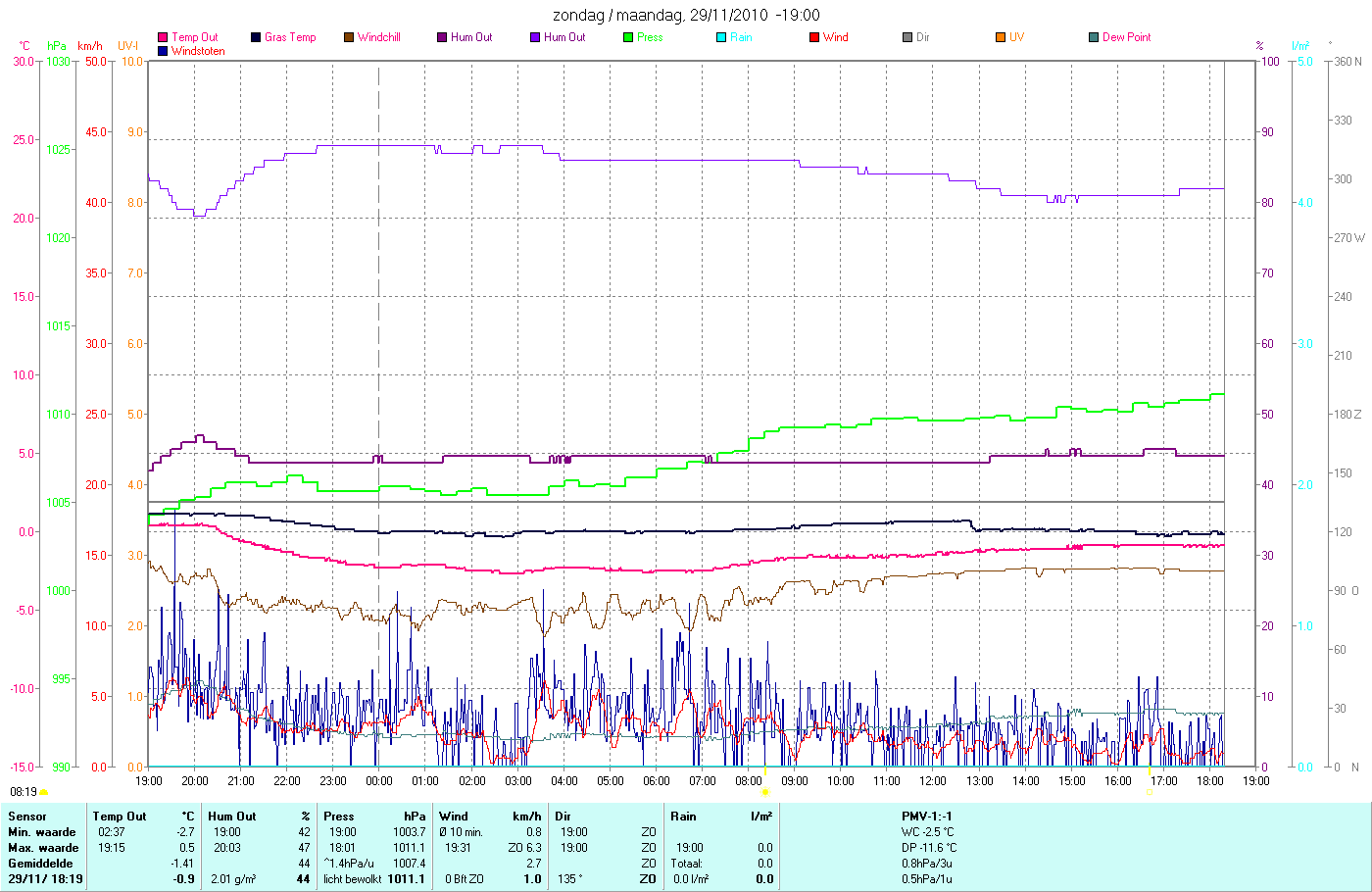Screen dimensions: 1372x892
Task: Click the 00:00 label on the time axis
Action: (x=379, y=781)
